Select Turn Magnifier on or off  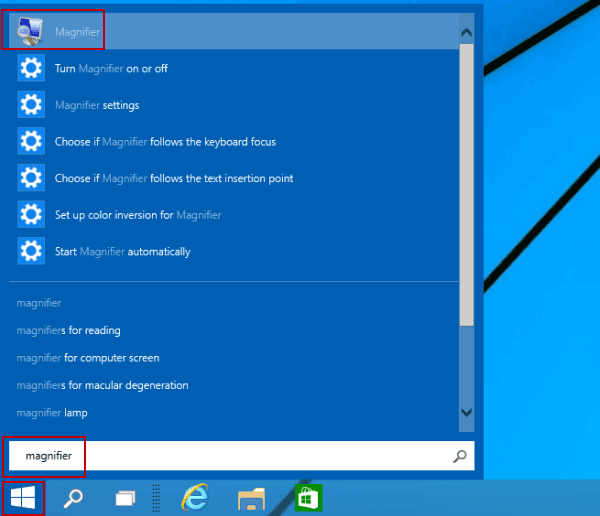(111, 69)
